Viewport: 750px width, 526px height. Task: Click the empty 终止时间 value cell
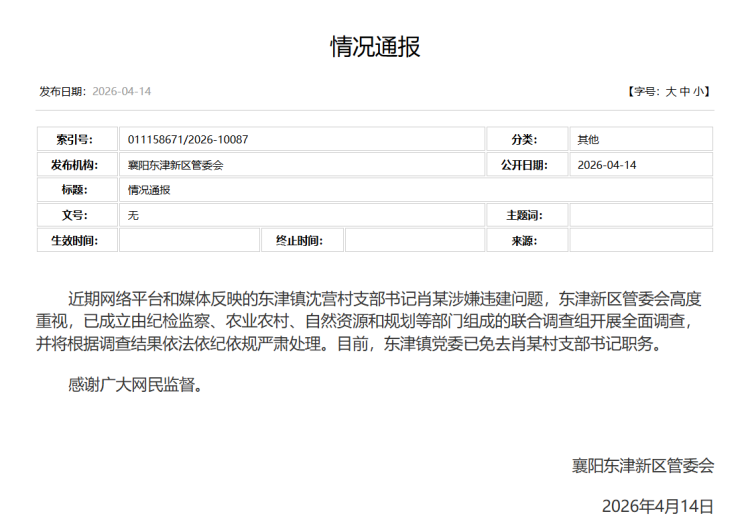pyautogui.click(x=414, y=240)
